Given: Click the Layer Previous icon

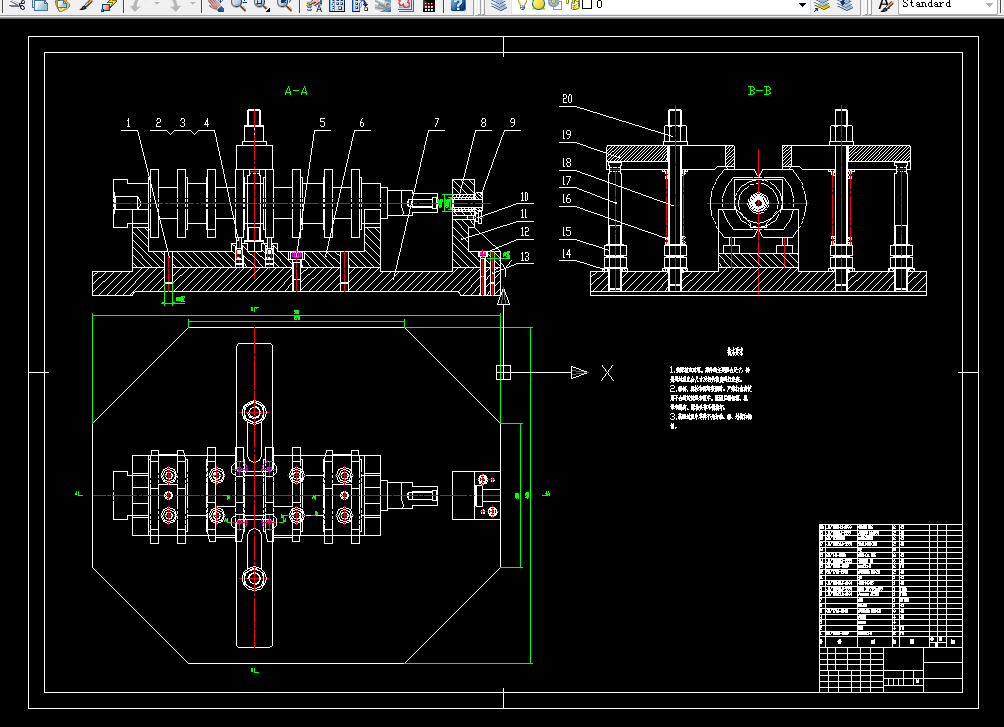Looking at the screenshot, I should [846, 5].
